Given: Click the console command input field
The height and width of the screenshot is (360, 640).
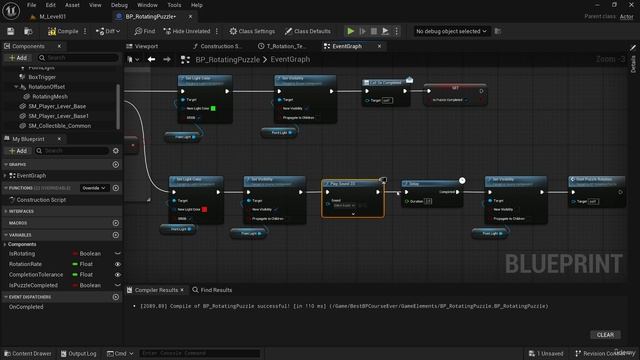Looking at the screenshot, I should (x=200, y=353).
